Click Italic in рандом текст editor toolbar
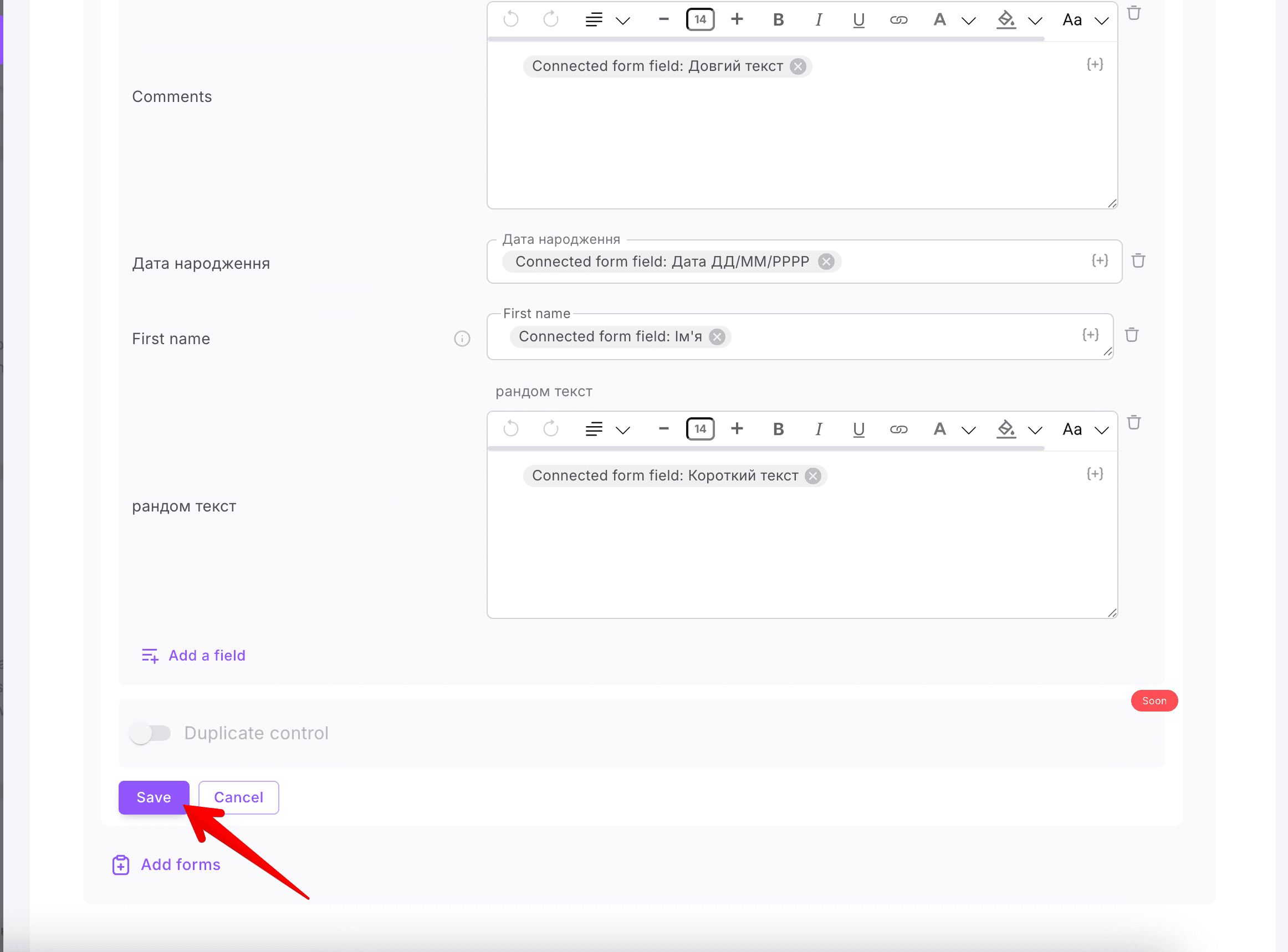Image resolution: width=1288 pixels, height=952 pixels. click(x=819, y=429)
